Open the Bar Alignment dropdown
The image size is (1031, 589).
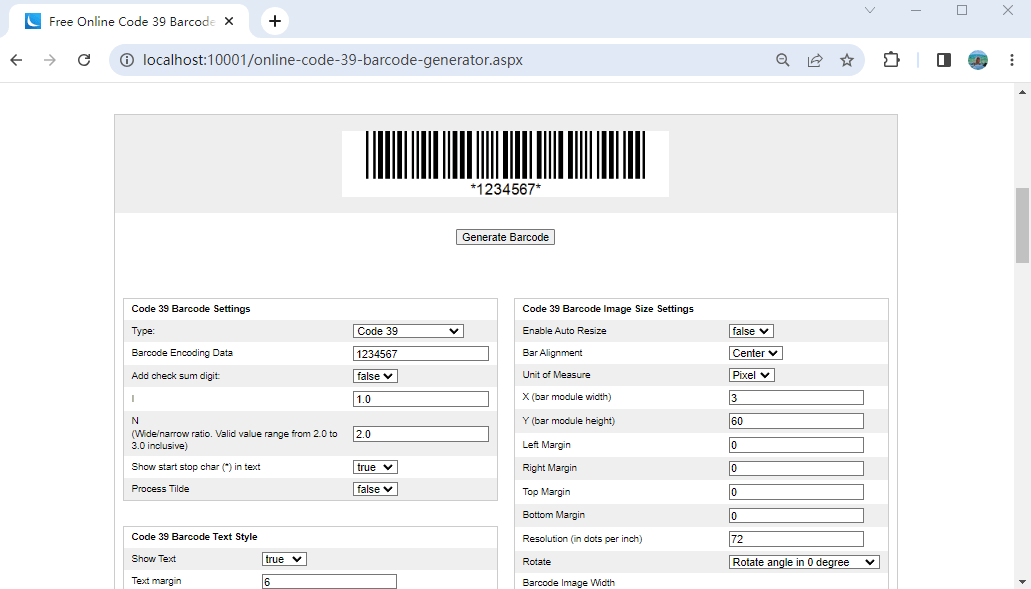coord(755,352)
